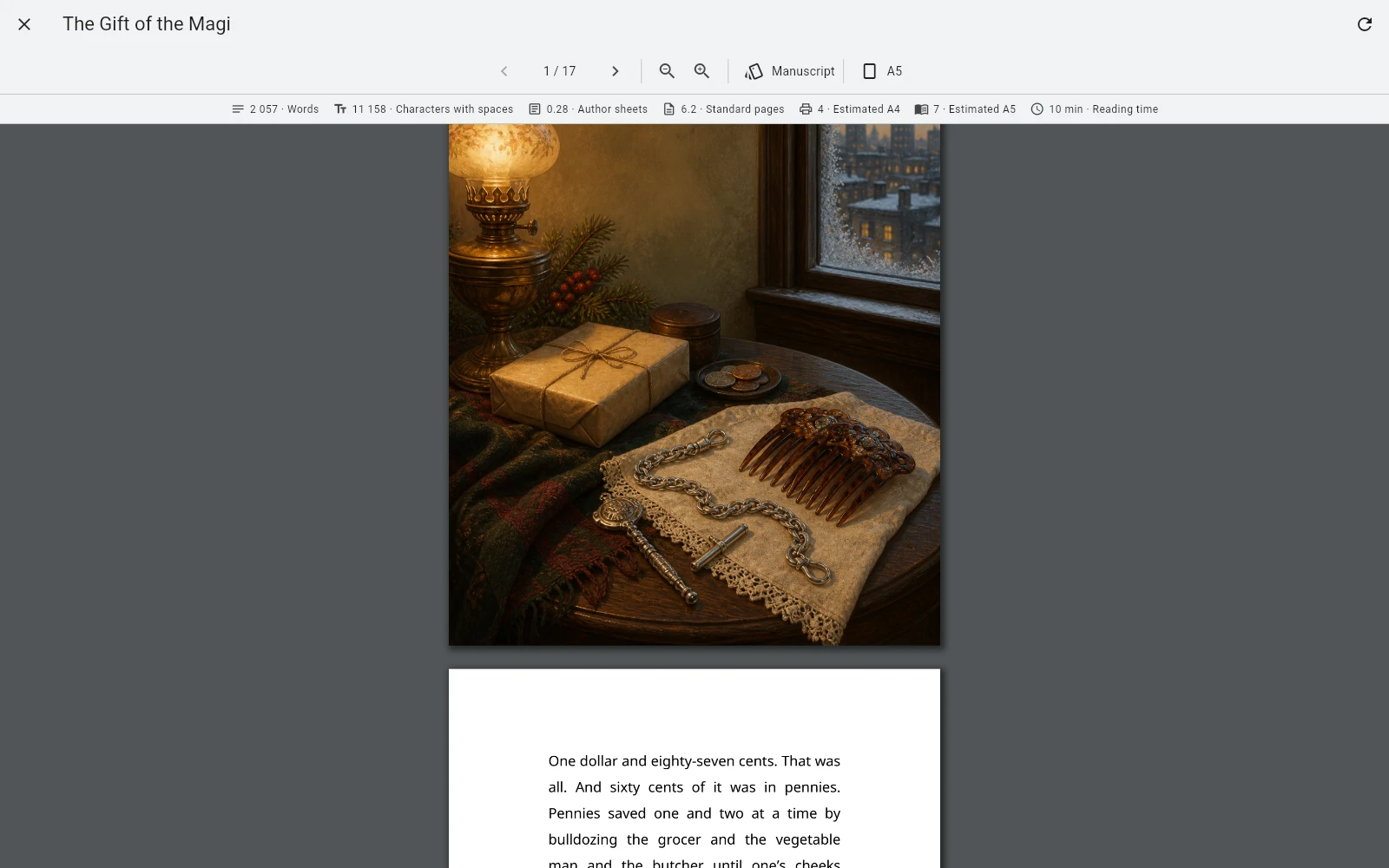
Task: Click the Characters with spaces icon
Action: tap(340, 109)
